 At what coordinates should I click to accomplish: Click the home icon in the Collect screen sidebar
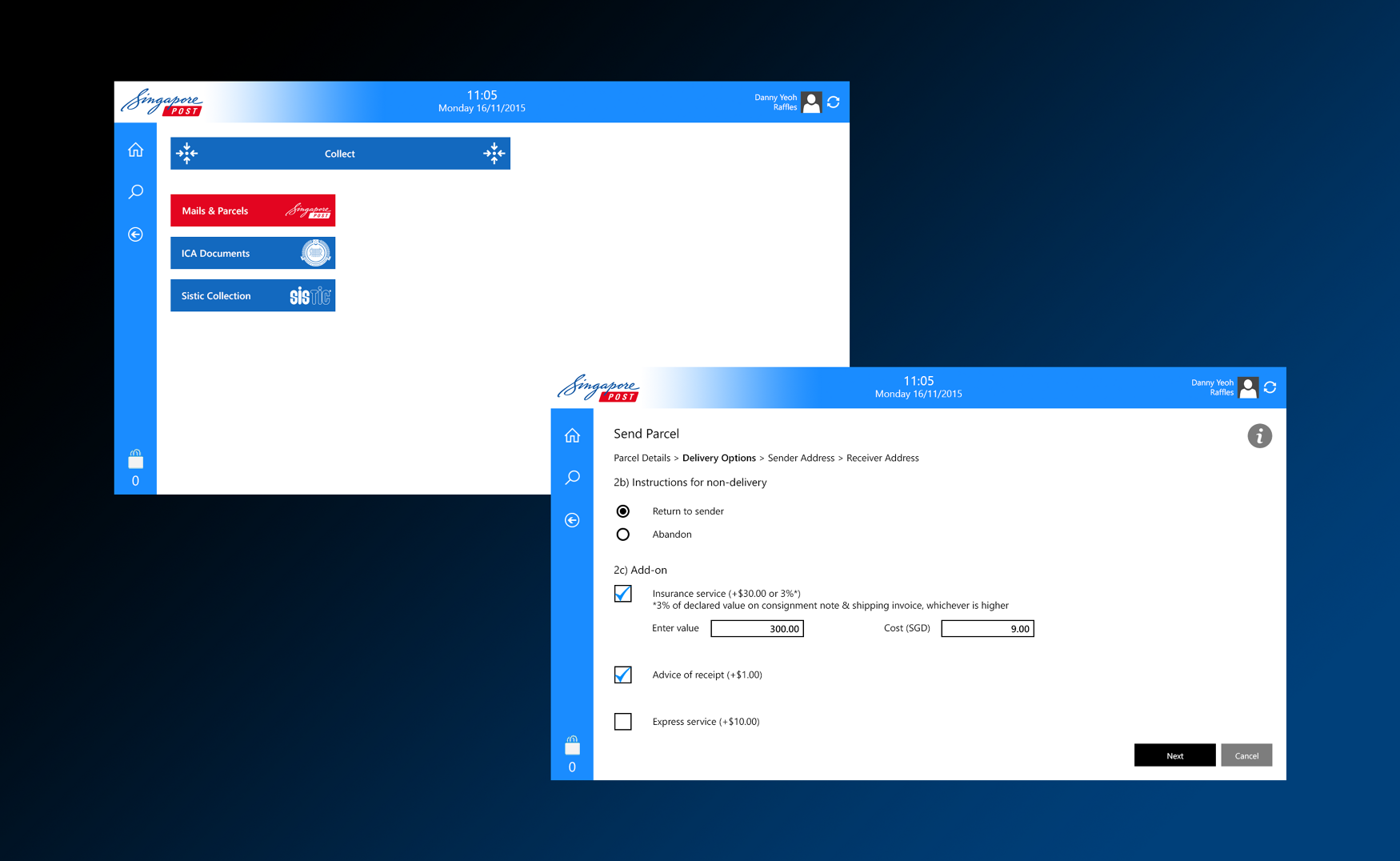(x=135, y=150)
